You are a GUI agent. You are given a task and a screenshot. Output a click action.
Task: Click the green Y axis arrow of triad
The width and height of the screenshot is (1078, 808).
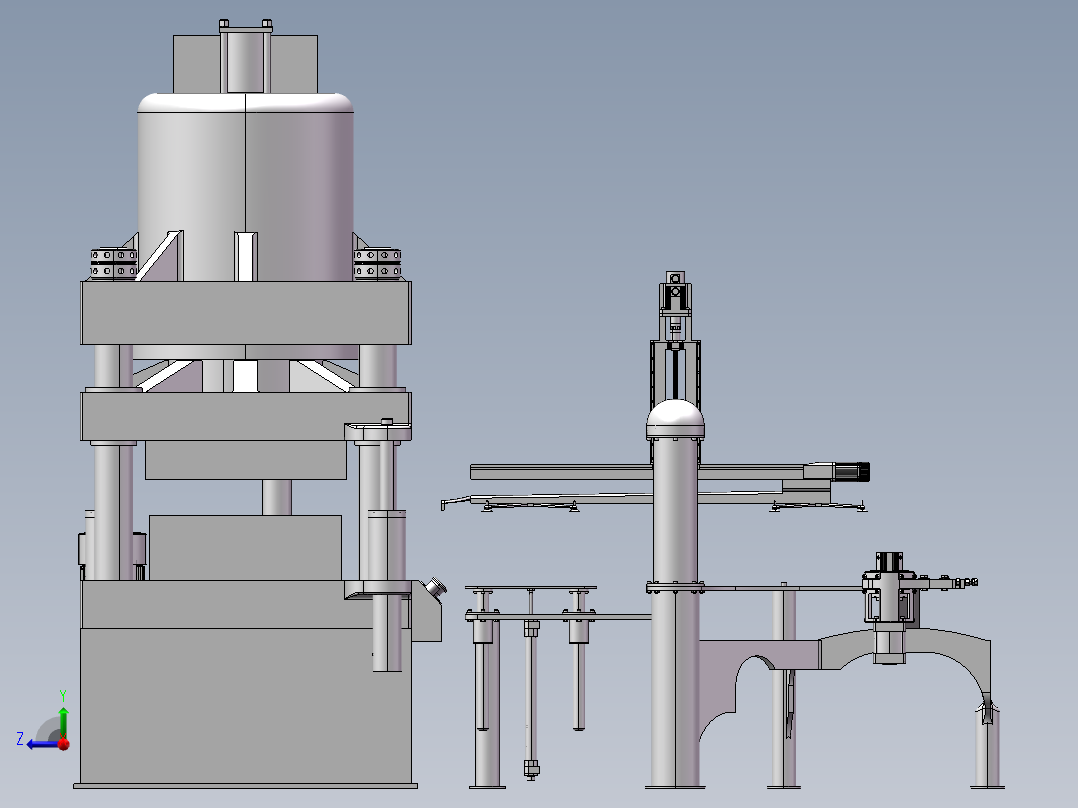pos(63,722)
